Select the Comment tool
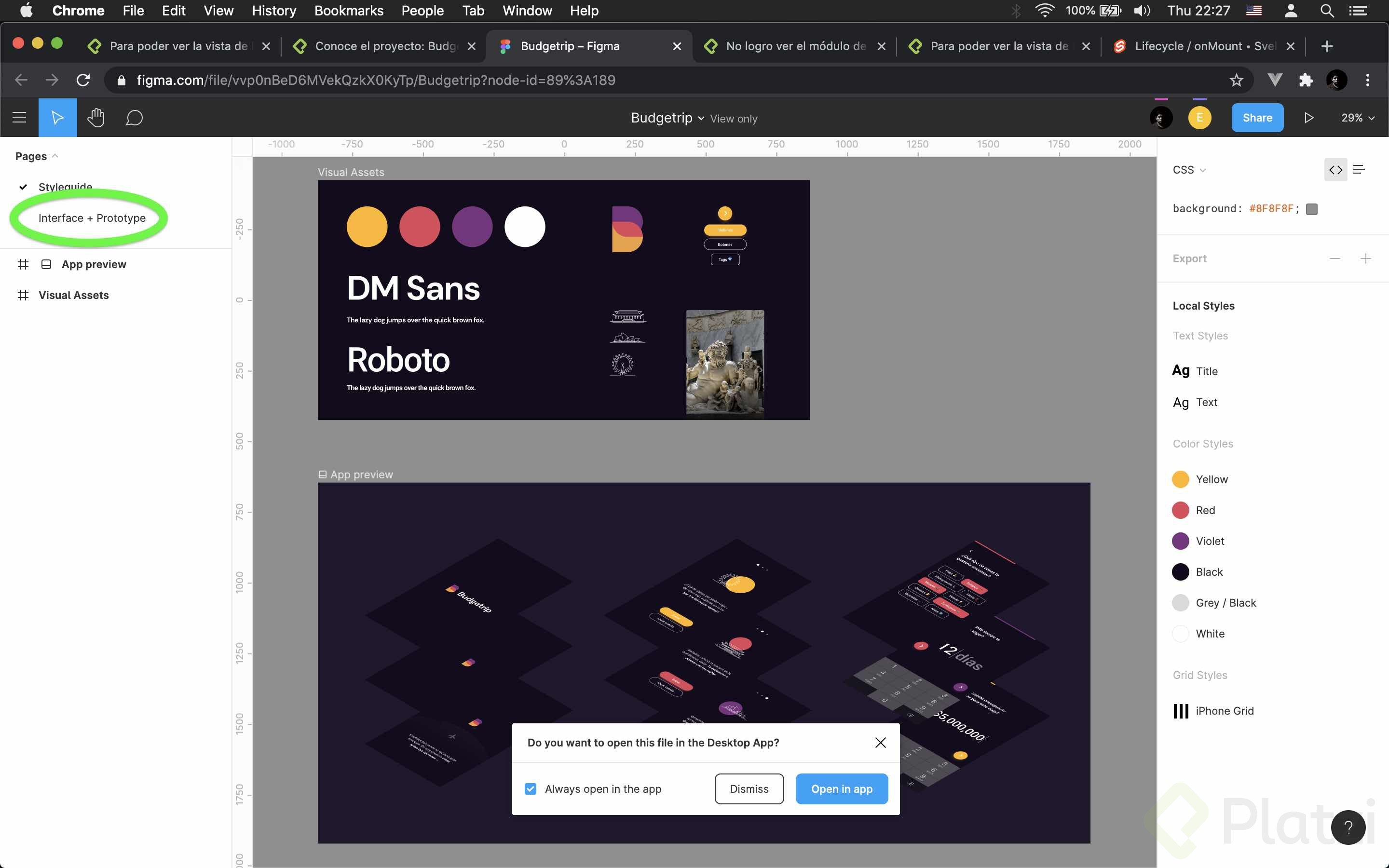The image size is (1389, 868). click(x=134, y=118)
